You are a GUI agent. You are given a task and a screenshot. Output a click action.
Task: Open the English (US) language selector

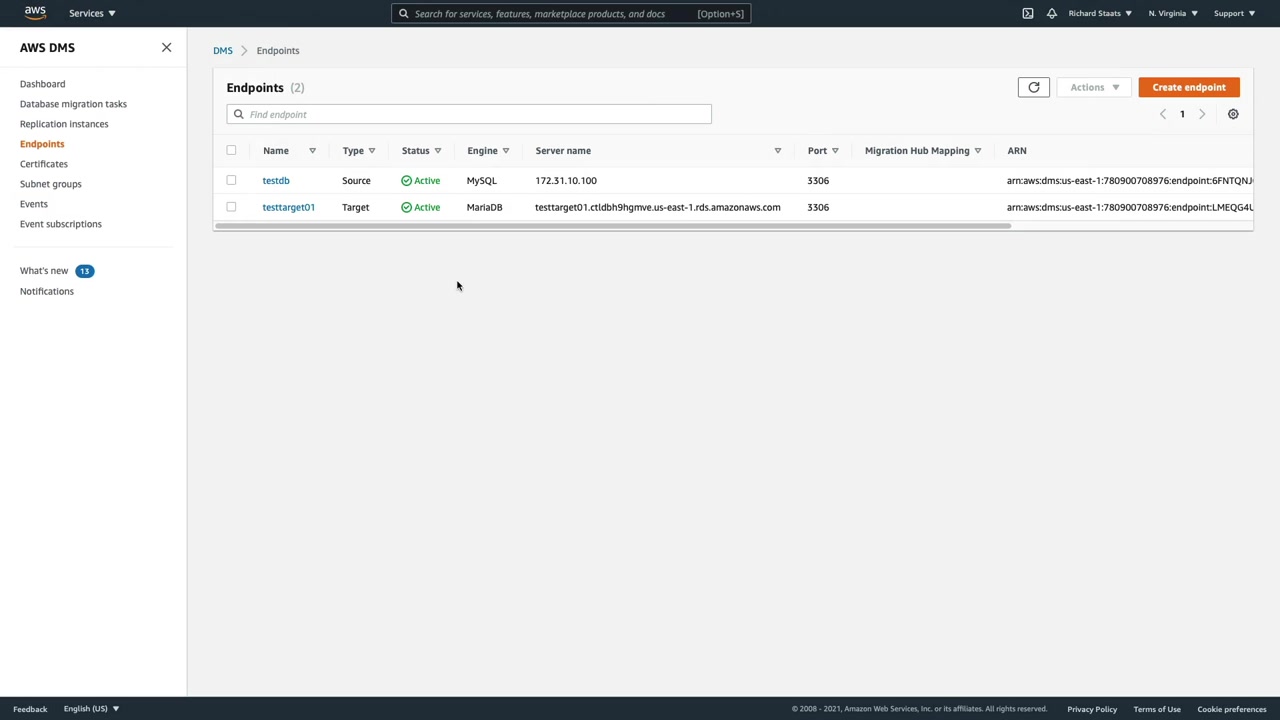91,709
